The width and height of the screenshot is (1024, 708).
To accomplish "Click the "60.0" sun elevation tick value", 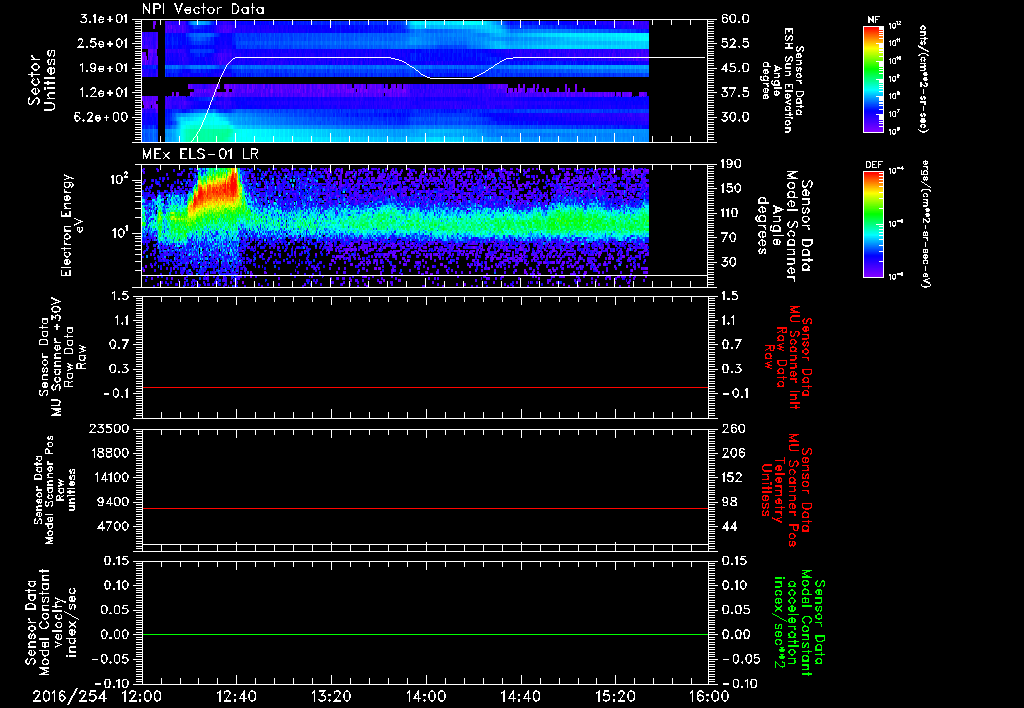I will point(735,19).
